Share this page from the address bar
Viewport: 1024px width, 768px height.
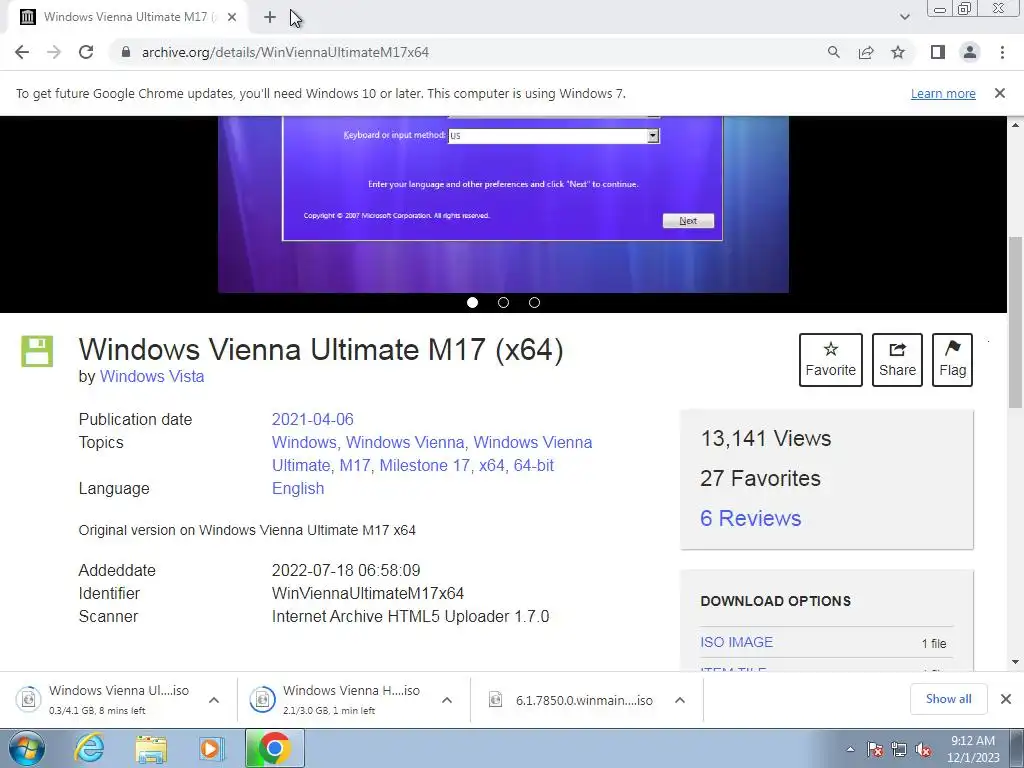866,52
